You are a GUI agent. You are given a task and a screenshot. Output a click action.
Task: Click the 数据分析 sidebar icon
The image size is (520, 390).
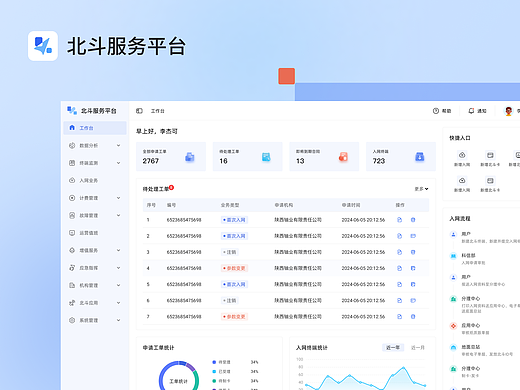pyautogui.click(x=72, y=145)
